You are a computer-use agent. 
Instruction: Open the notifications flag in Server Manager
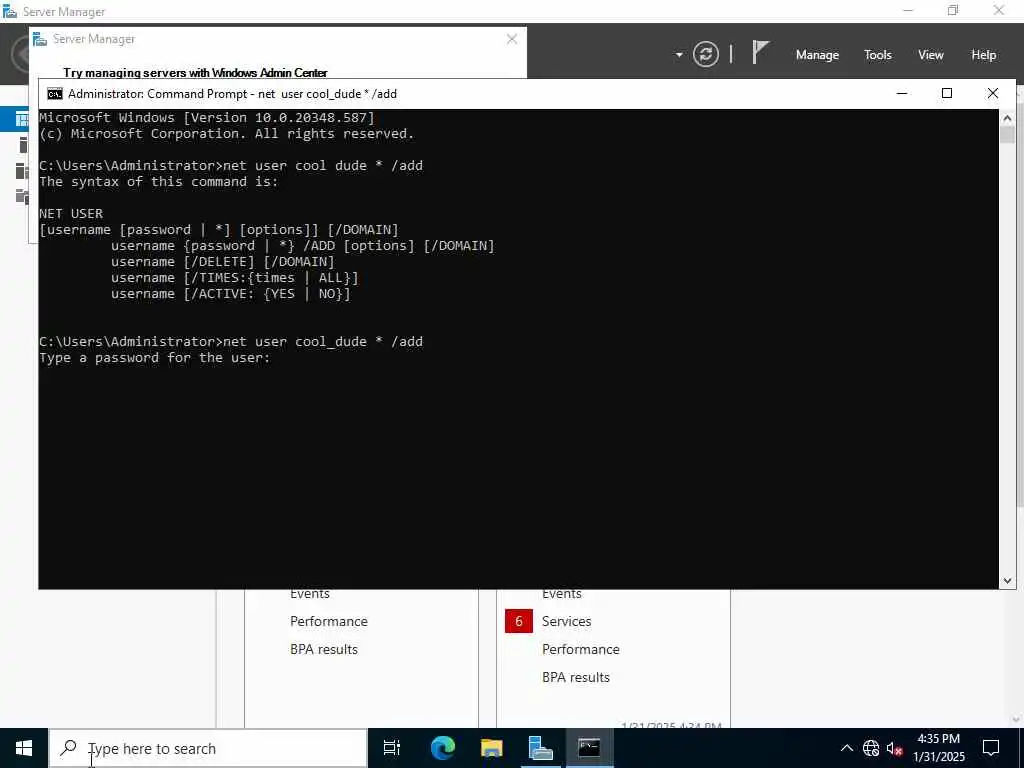pos(760,52)
